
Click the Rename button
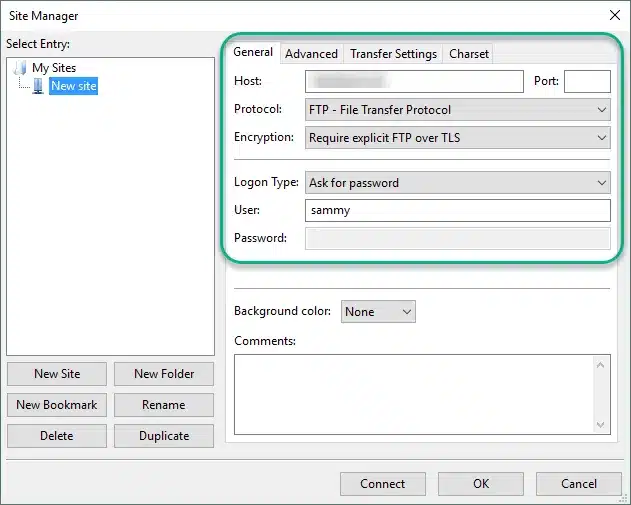[164, 405]
